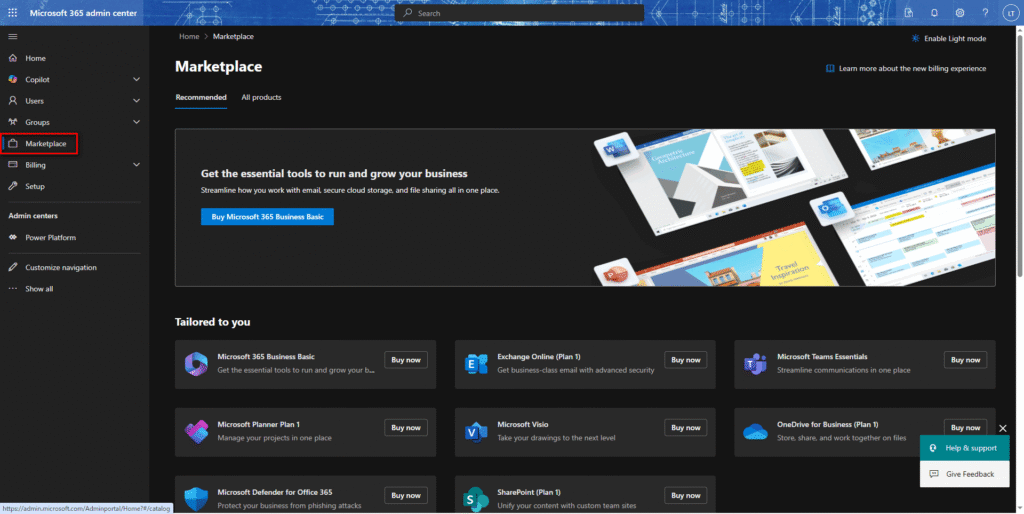The image size is (1024, 514).
Task: Click the help question mark icon
Action: (x=984, y=13)
